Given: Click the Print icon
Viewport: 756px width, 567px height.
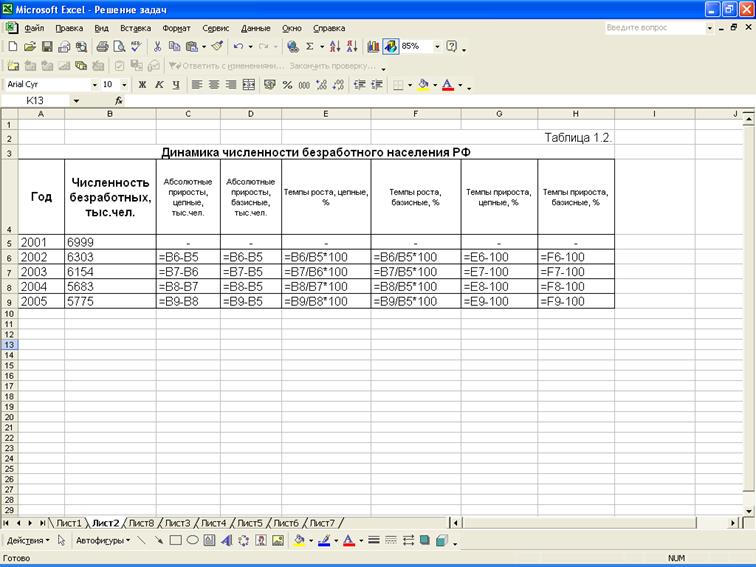Looking at the screenshot, I should click(x=102, y=46).
